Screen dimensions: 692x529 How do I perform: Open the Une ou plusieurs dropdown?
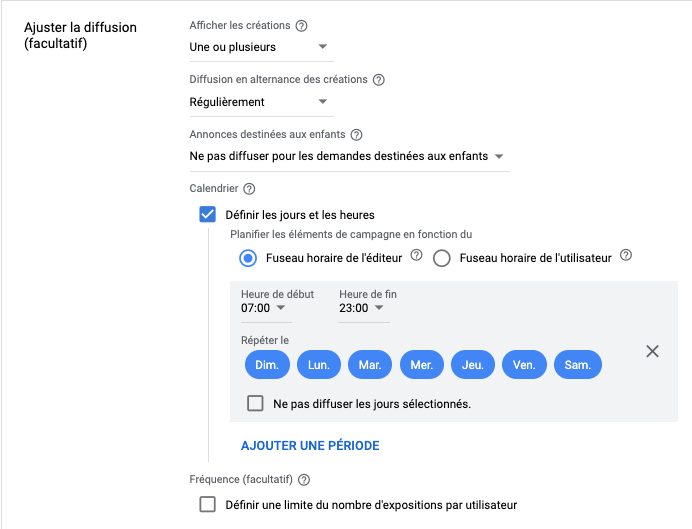(x=261, y=47)
